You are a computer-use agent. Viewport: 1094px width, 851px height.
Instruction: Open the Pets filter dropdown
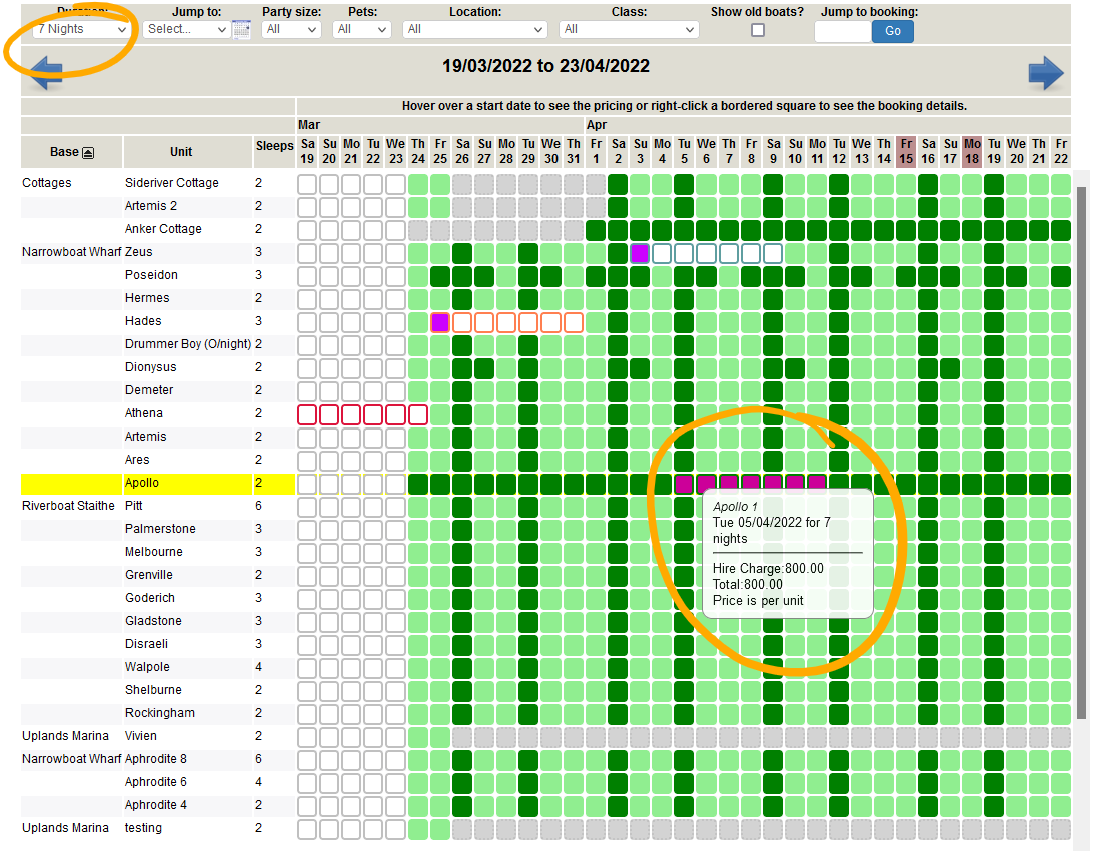click(361, 29)
